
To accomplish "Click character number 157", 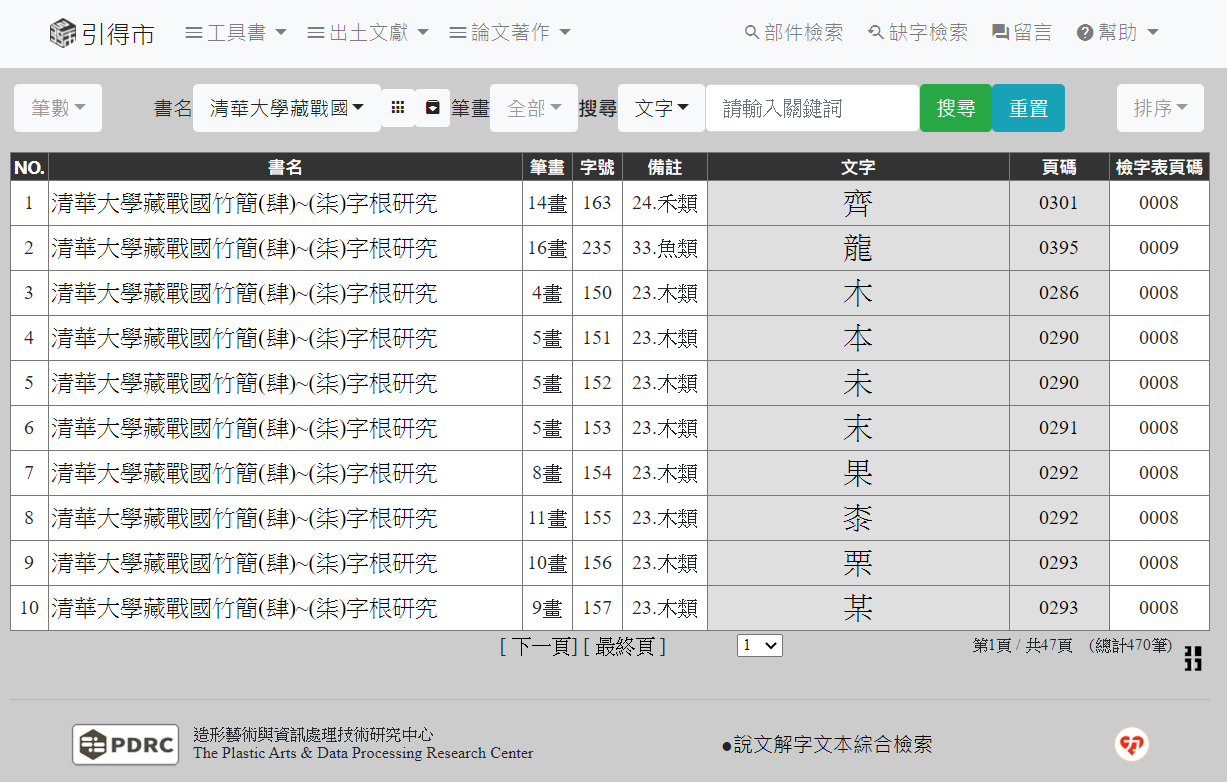I will [597, 608].
